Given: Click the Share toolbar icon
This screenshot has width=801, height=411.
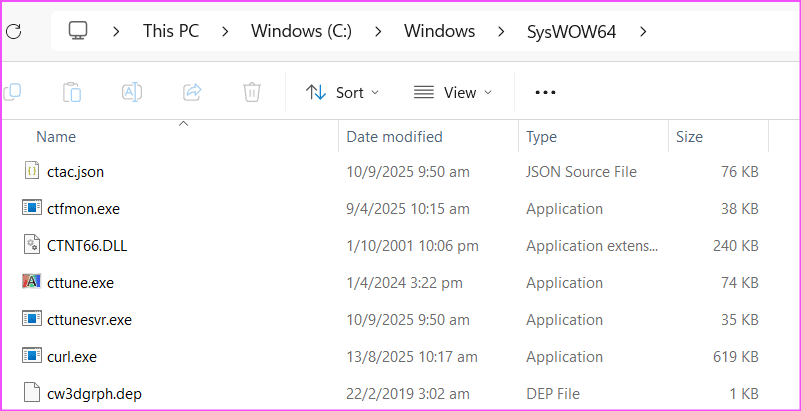Looking at the screenshot, I should (x=193, y=92).
